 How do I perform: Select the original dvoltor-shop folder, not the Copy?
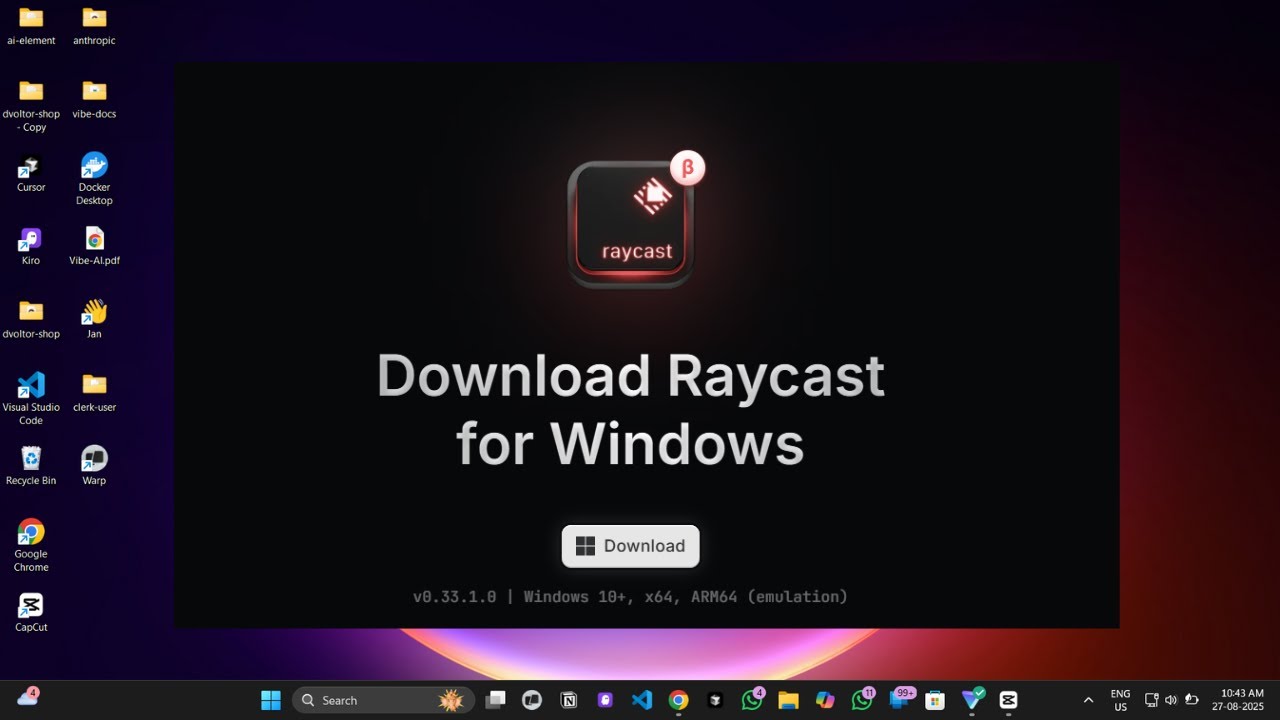click(31, 319)
